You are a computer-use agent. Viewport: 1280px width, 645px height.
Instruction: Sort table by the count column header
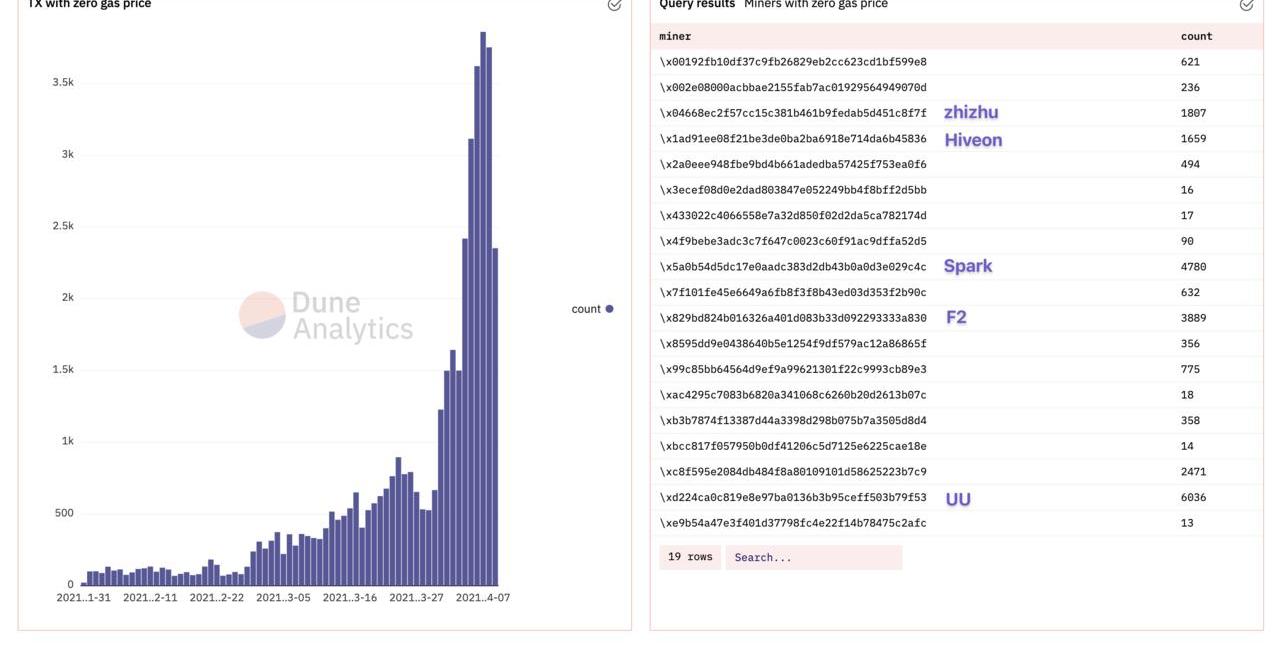pos(1196,36)
